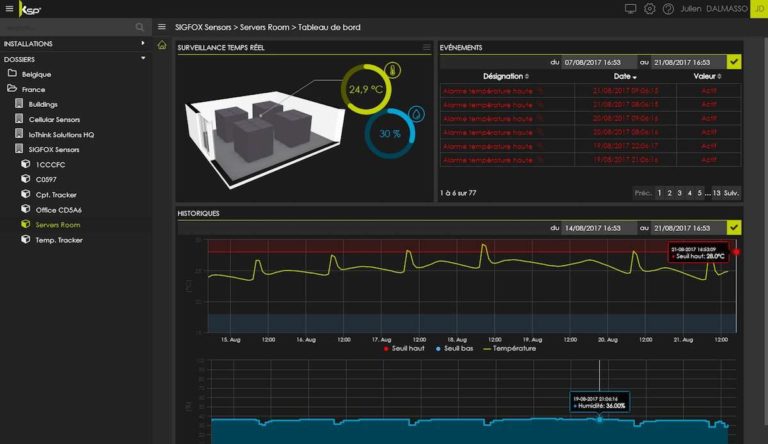Viewport: 768px width, 444px height.
Task: Select Temp. Tracker in the folder tree
Action: point(58,240)
